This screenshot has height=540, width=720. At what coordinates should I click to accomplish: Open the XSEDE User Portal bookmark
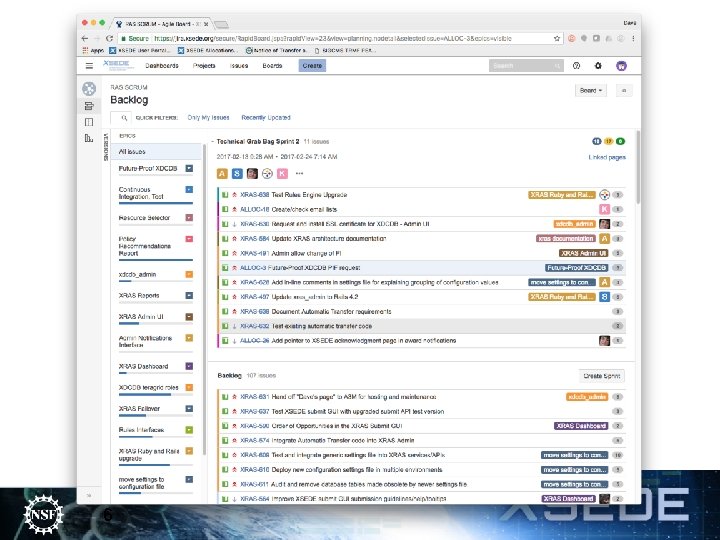pos(140,51)
